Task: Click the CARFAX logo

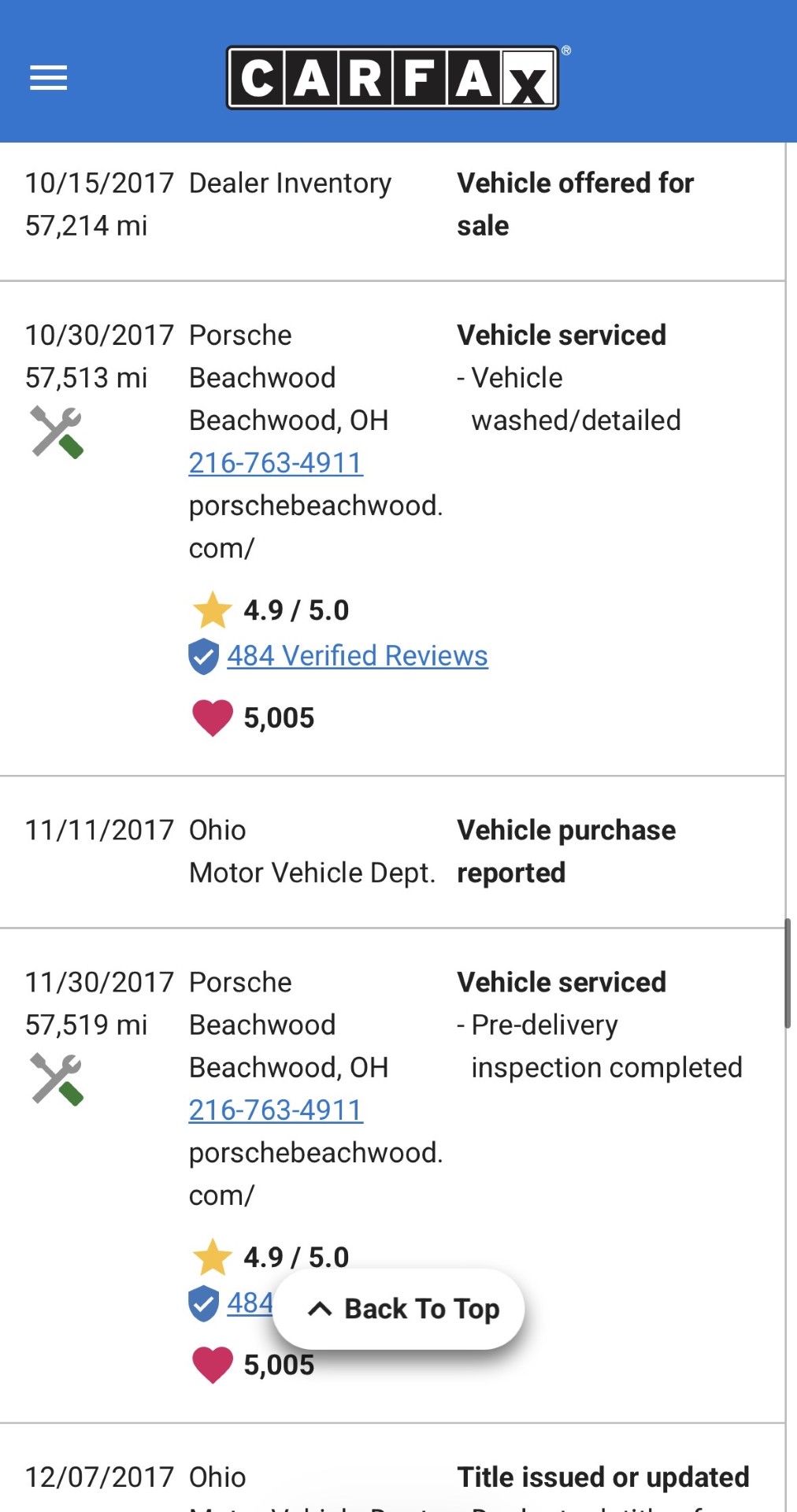Action: coord(392,78)
